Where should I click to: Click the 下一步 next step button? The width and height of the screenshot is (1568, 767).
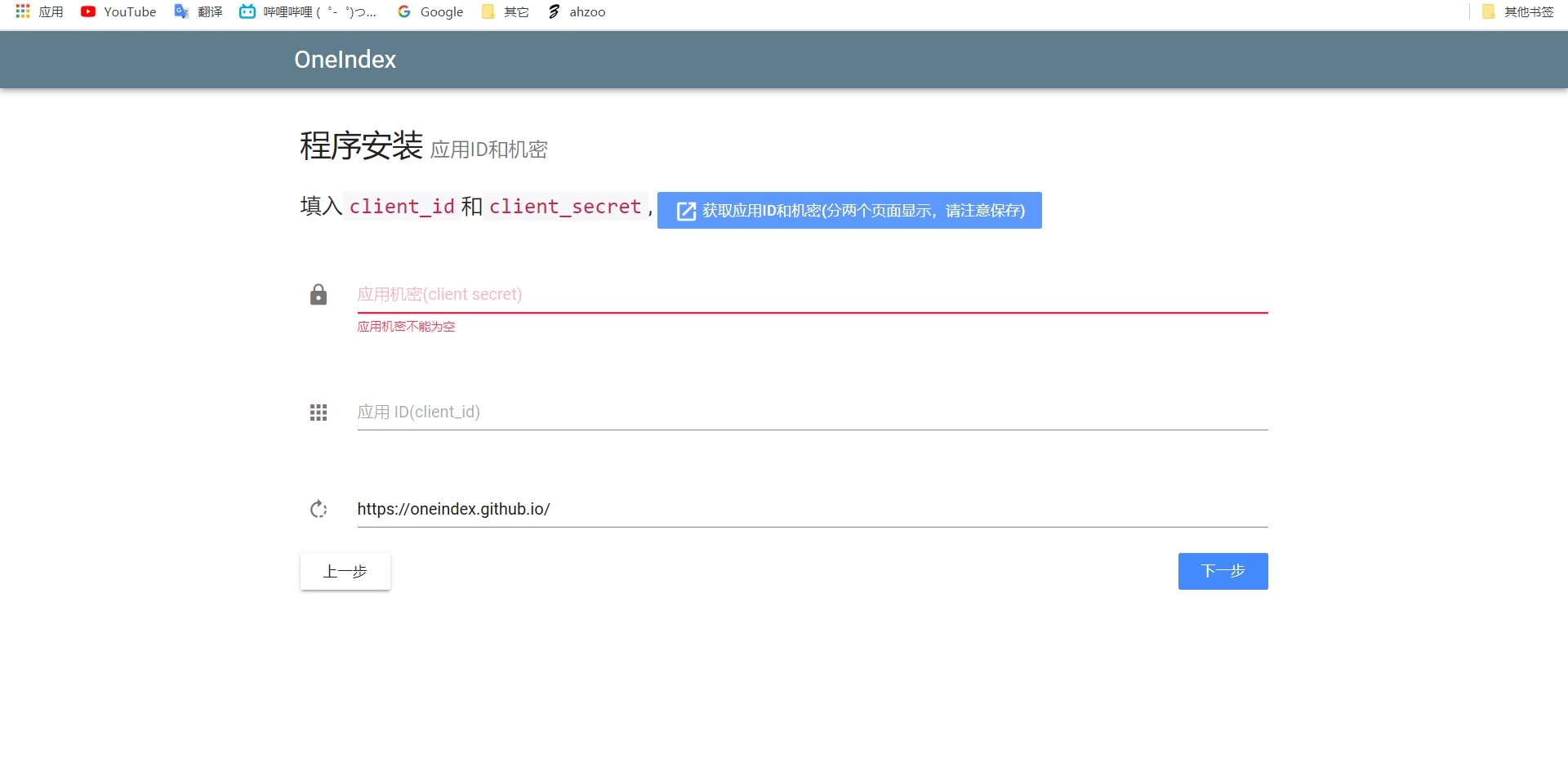point(1223,571)
